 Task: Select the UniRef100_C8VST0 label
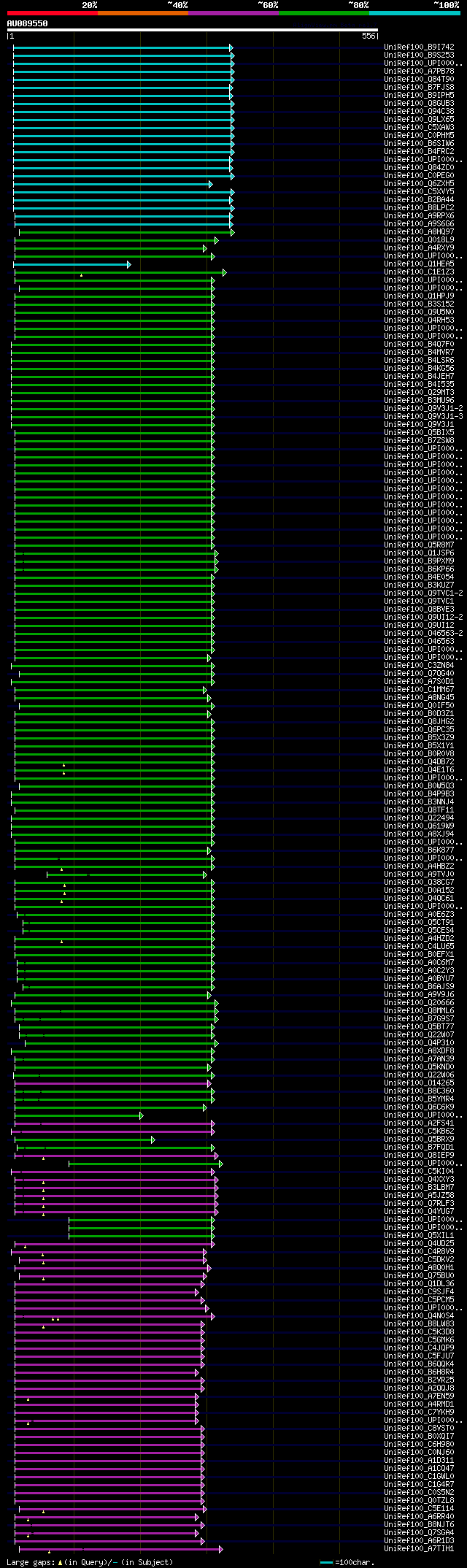[419, 1428]
